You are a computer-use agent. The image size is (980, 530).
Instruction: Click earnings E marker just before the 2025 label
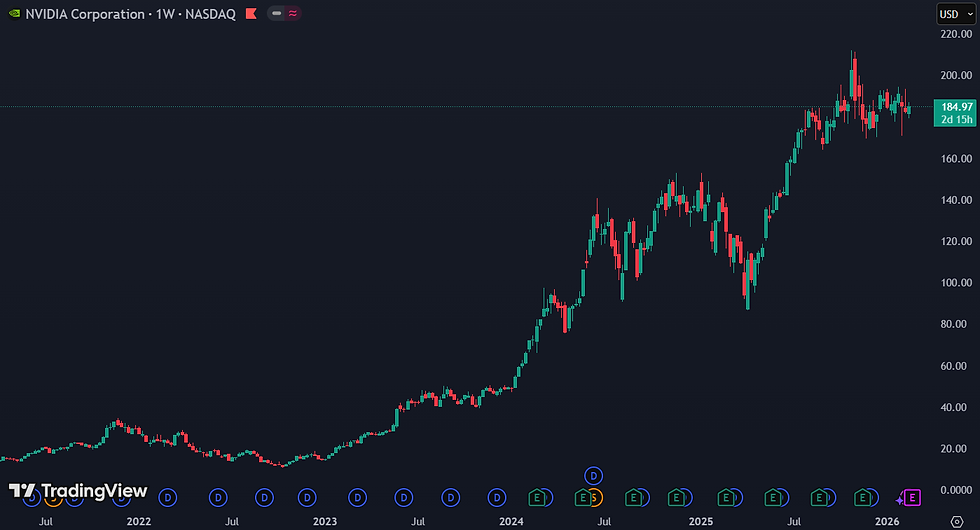[x=676, y=498]
